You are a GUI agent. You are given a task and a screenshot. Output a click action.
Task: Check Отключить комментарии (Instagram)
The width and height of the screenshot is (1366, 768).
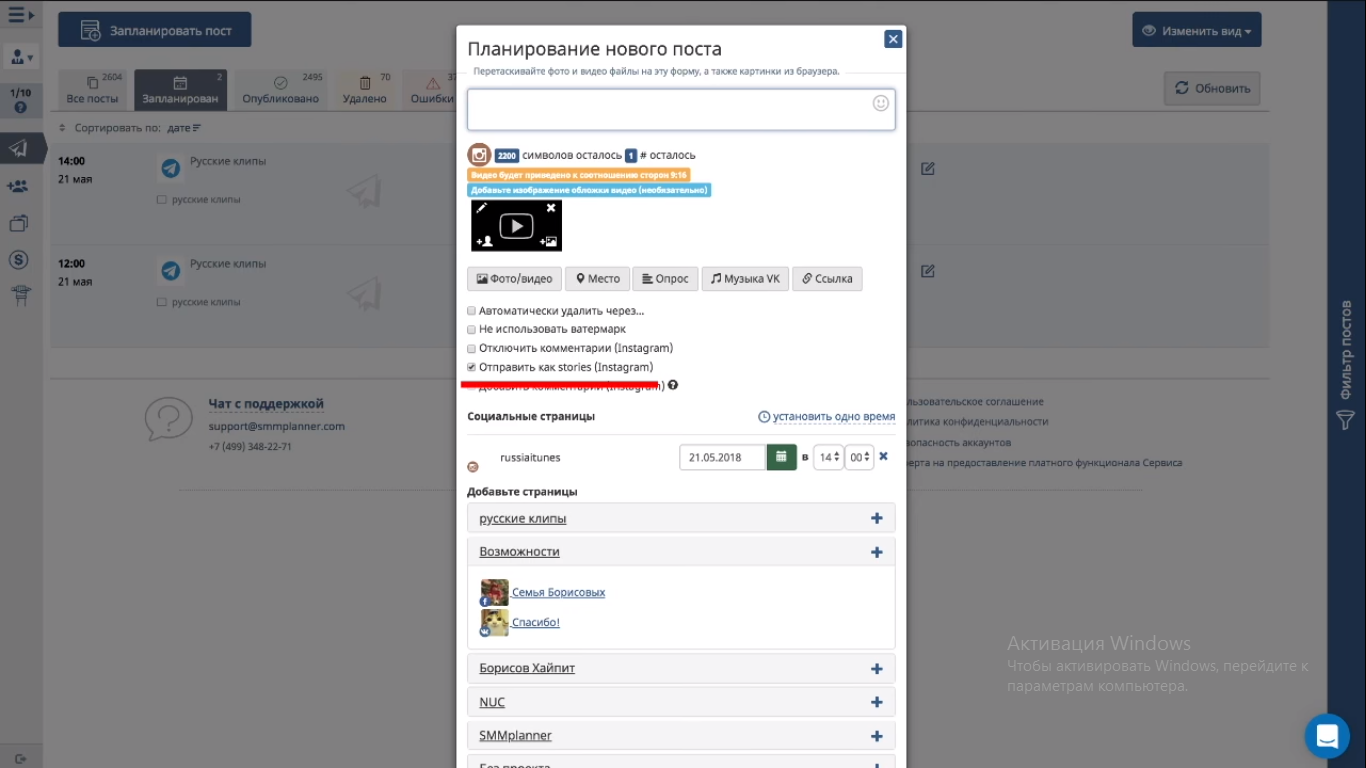pyautogui.click(x=472, y=348)
